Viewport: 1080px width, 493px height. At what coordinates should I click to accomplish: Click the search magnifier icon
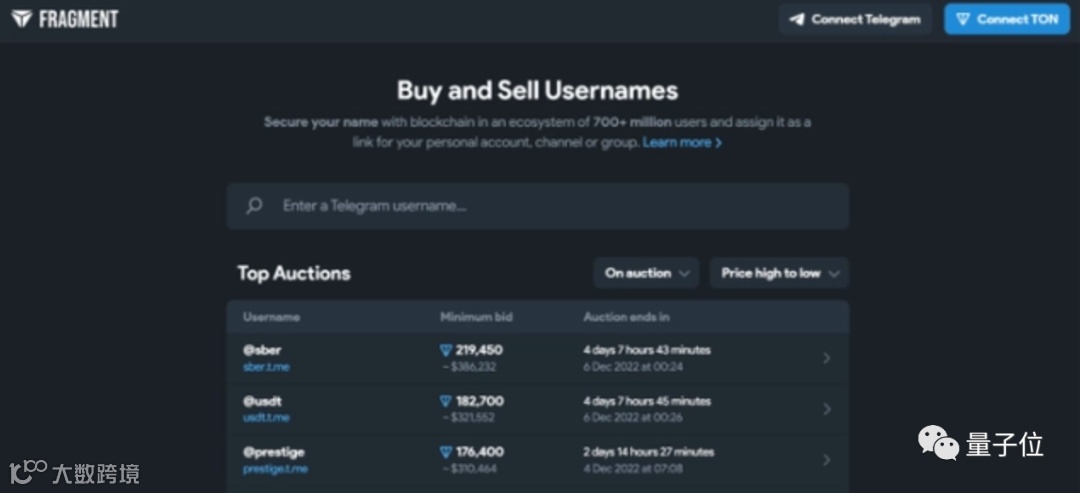coord(254,206)
